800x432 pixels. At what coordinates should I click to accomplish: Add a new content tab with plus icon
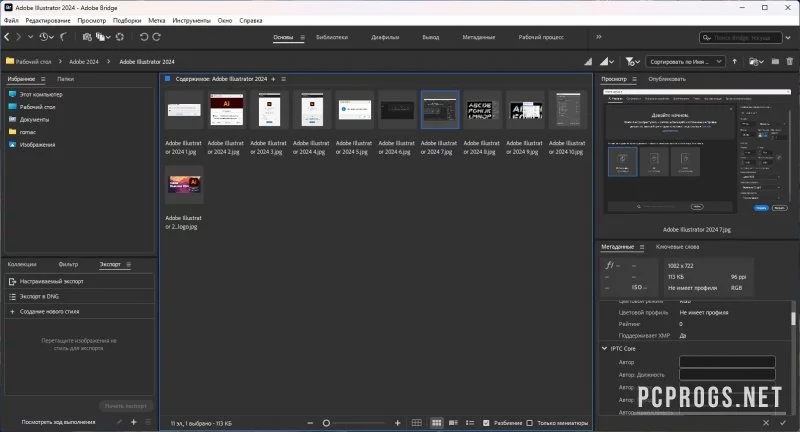[273, 79]
